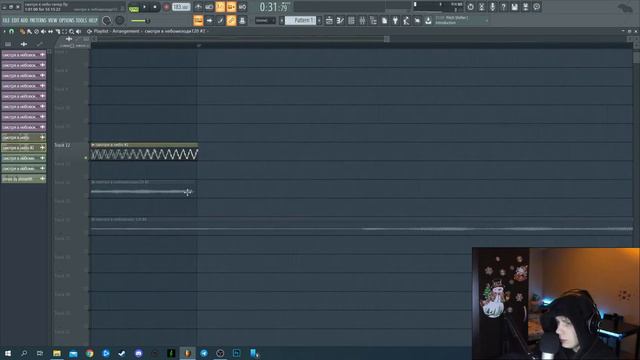Select the 'смотря в небу #2' picker item
The width and height of the screenshot is (640, 360).
24,148
